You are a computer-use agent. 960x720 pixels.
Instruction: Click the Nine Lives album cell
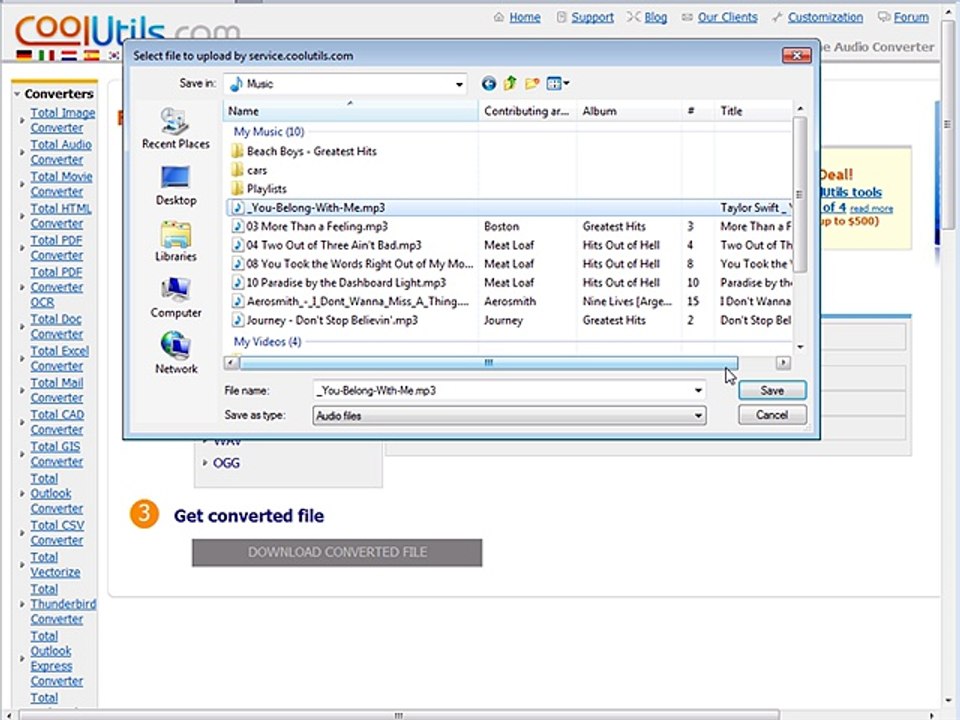[x=627, y=301]
